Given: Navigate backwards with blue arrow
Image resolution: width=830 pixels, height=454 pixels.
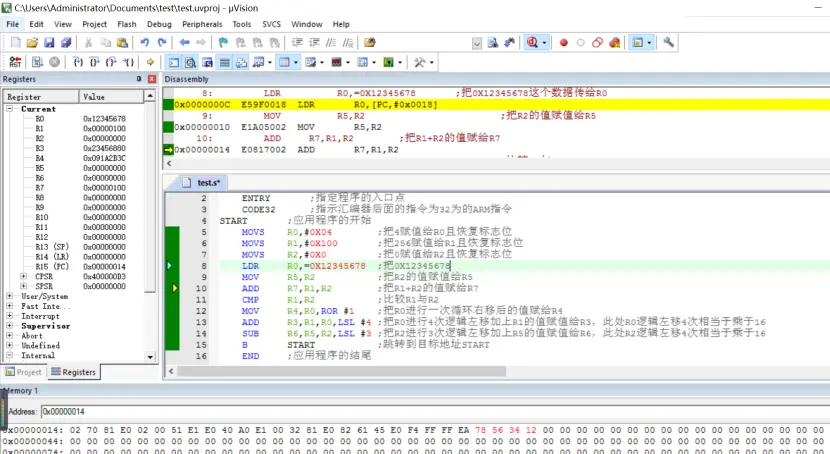Looking at the screenshot, I should pos(184,42).
